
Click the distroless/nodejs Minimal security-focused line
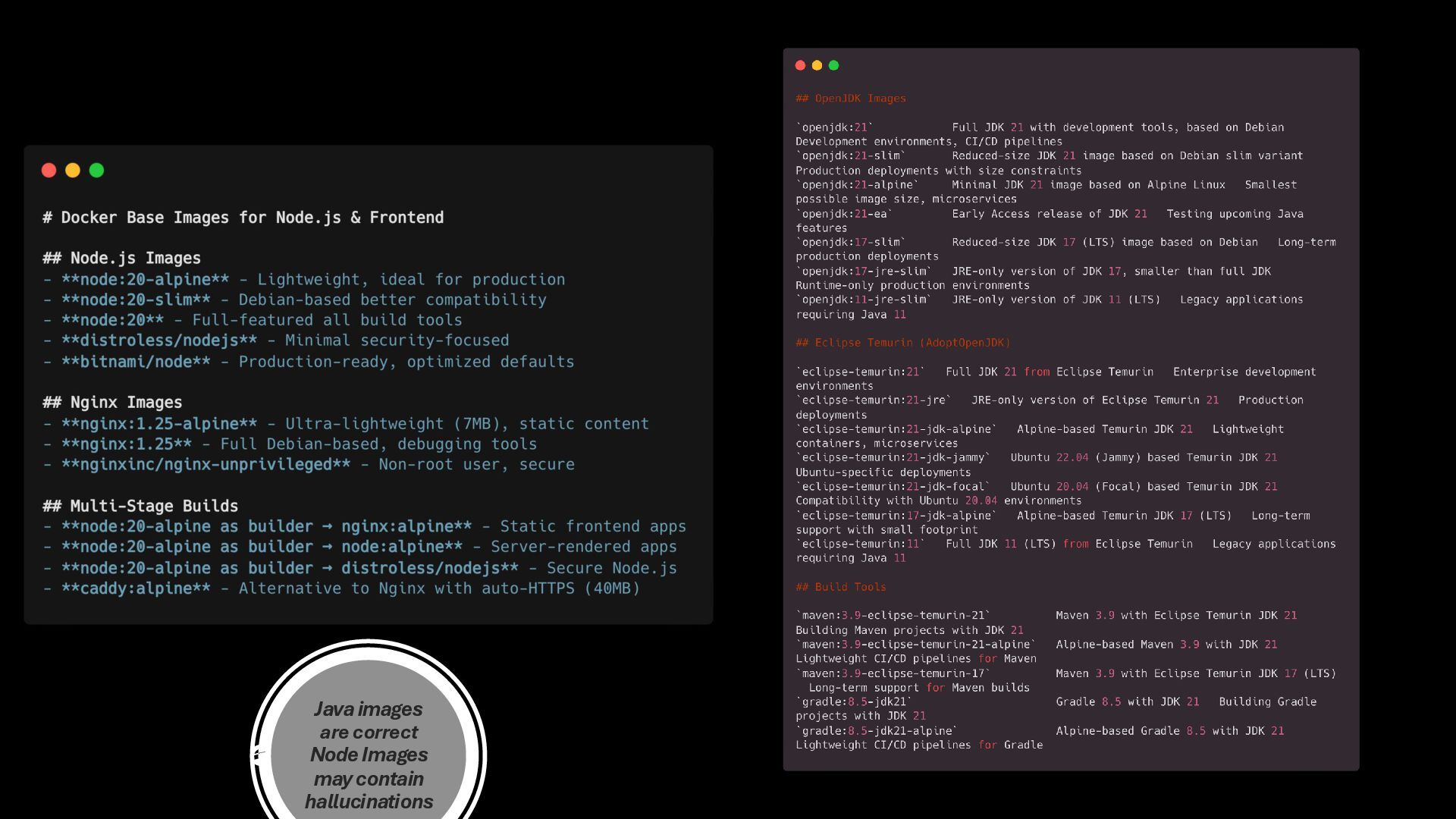click(276, 340)
